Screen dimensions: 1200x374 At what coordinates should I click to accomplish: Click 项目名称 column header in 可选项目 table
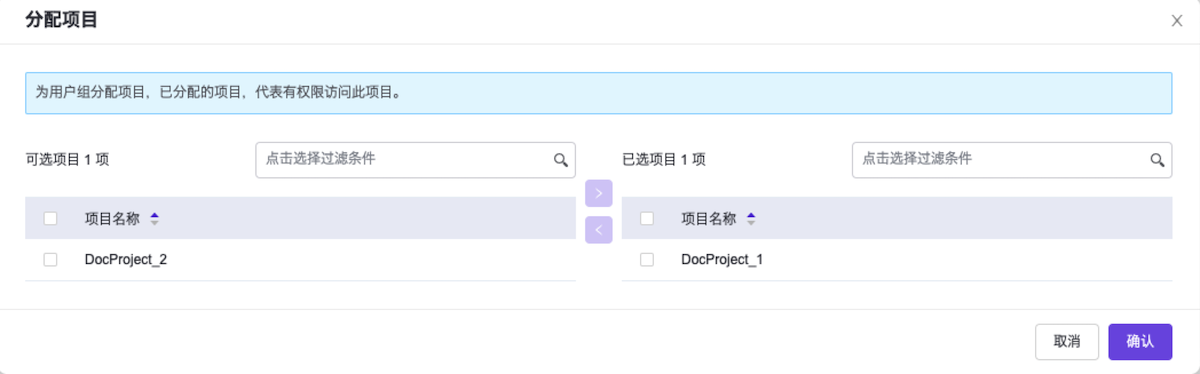pyautogui.click(x=112, y=219)
